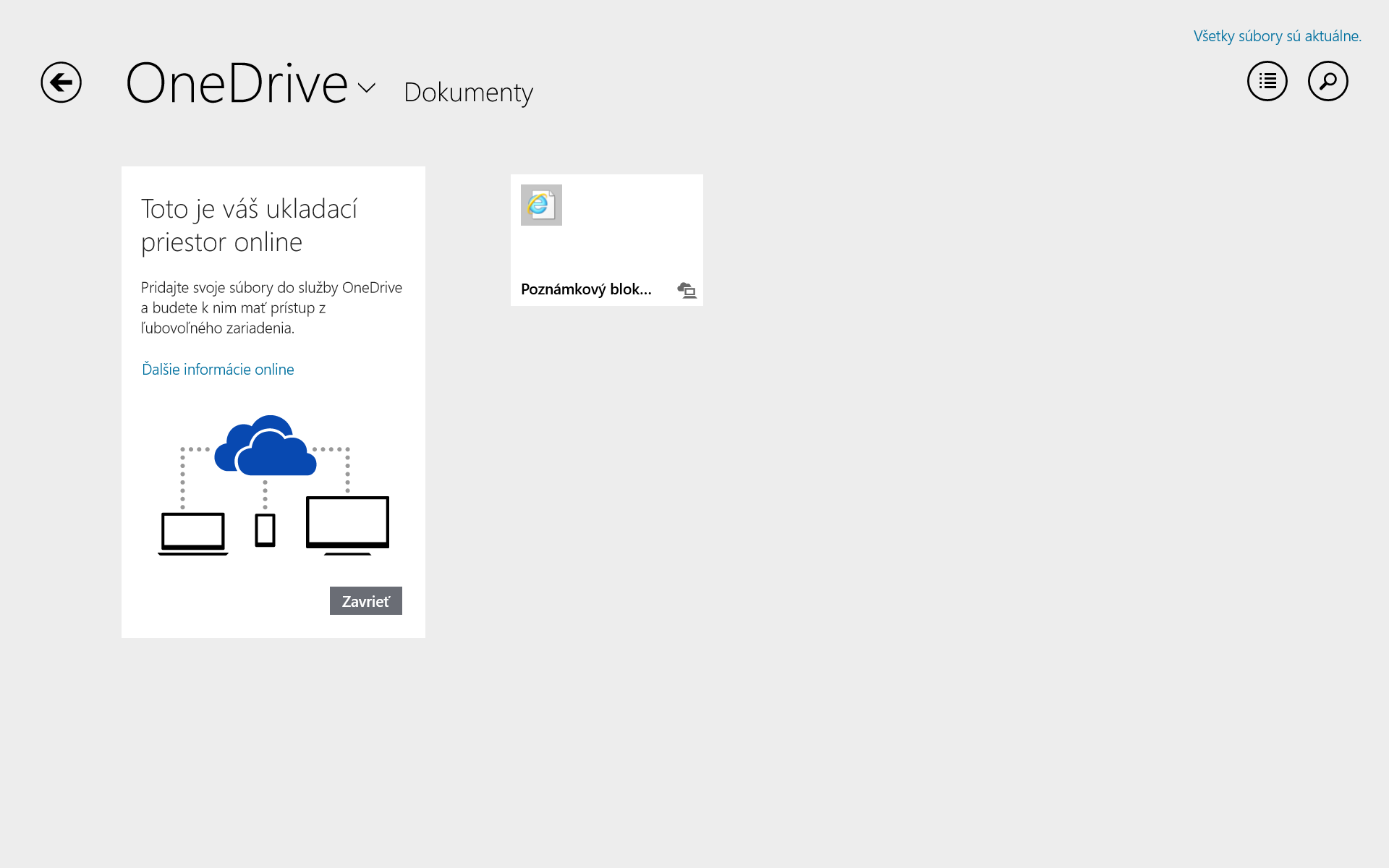Click 'Všetky súbory sú aktuálne.' status link
This screenshot has width=1389, height=868.
[x=1277, y=36]
